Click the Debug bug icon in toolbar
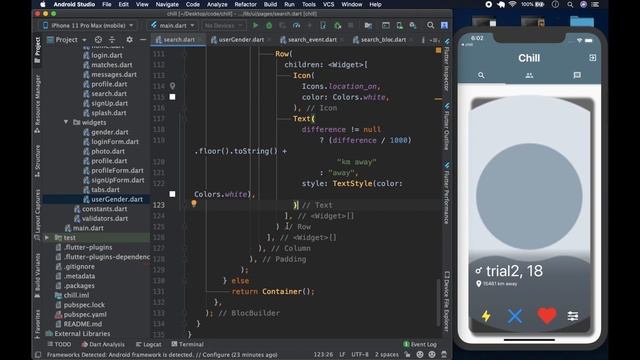The height and width of the screenshot is (360, 640). pos(269,25)
